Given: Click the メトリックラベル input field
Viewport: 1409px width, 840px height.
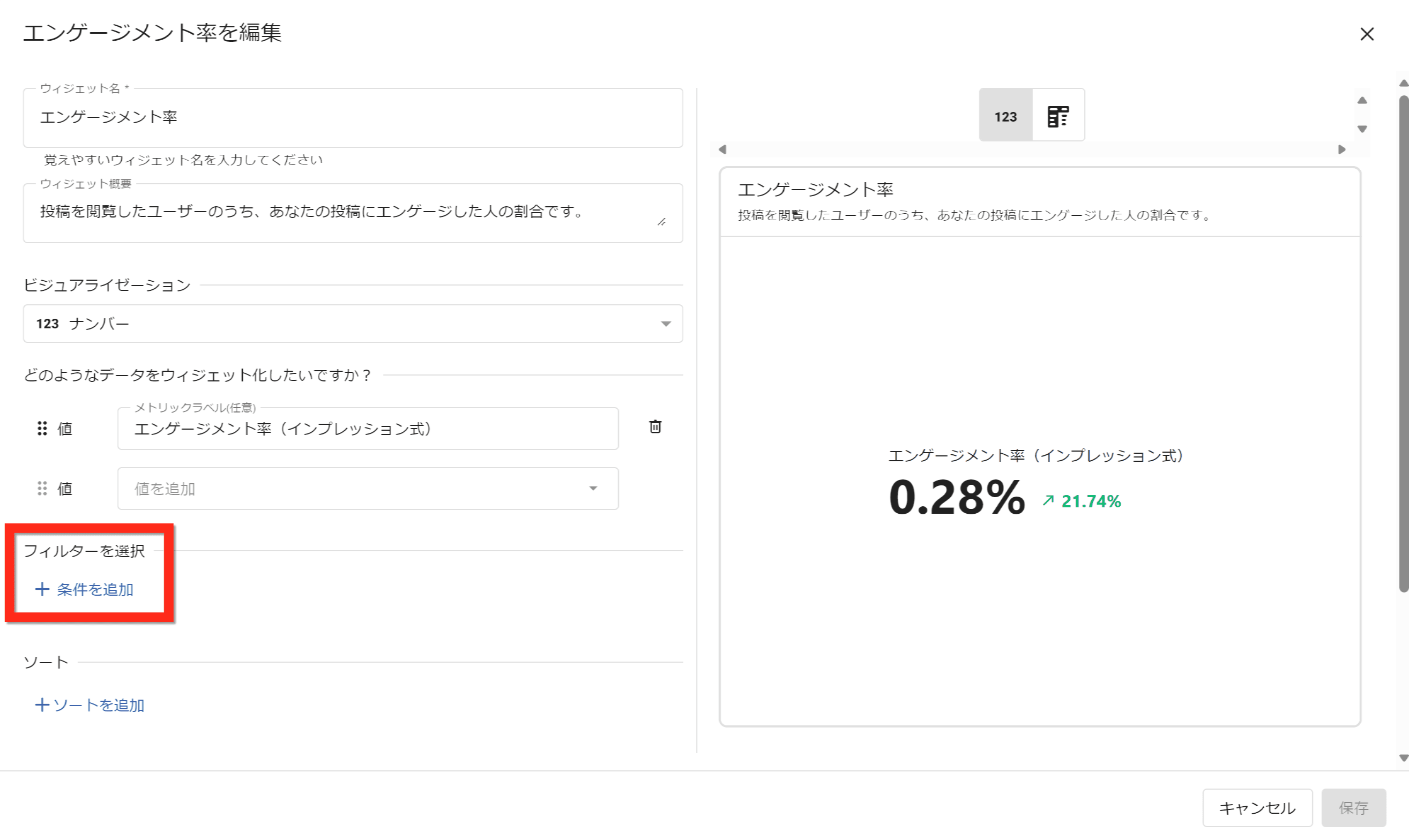Looking at the screenshot, I should click(367, 429).
